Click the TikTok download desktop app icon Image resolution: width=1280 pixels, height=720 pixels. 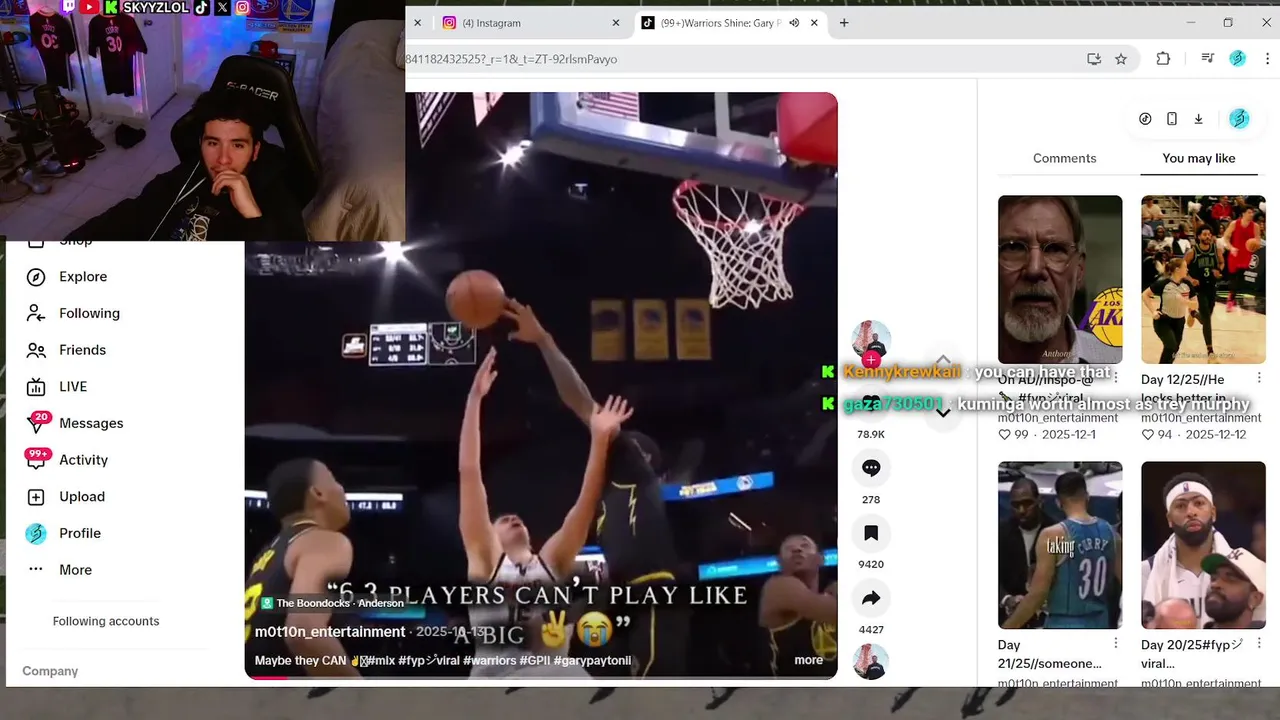1198,119
